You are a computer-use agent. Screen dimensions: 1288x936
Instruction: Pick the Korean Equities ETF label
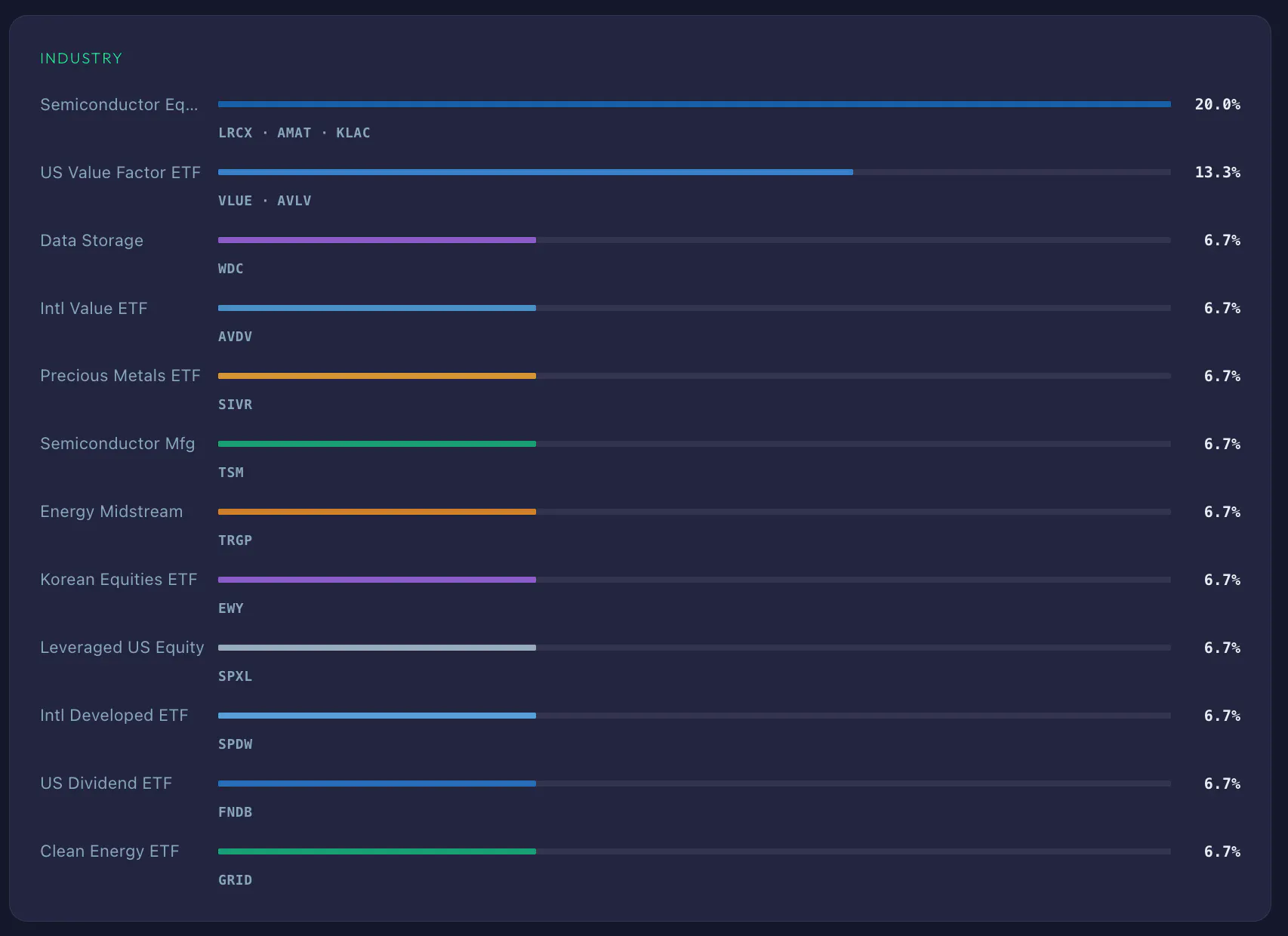[x=119, y=580]
